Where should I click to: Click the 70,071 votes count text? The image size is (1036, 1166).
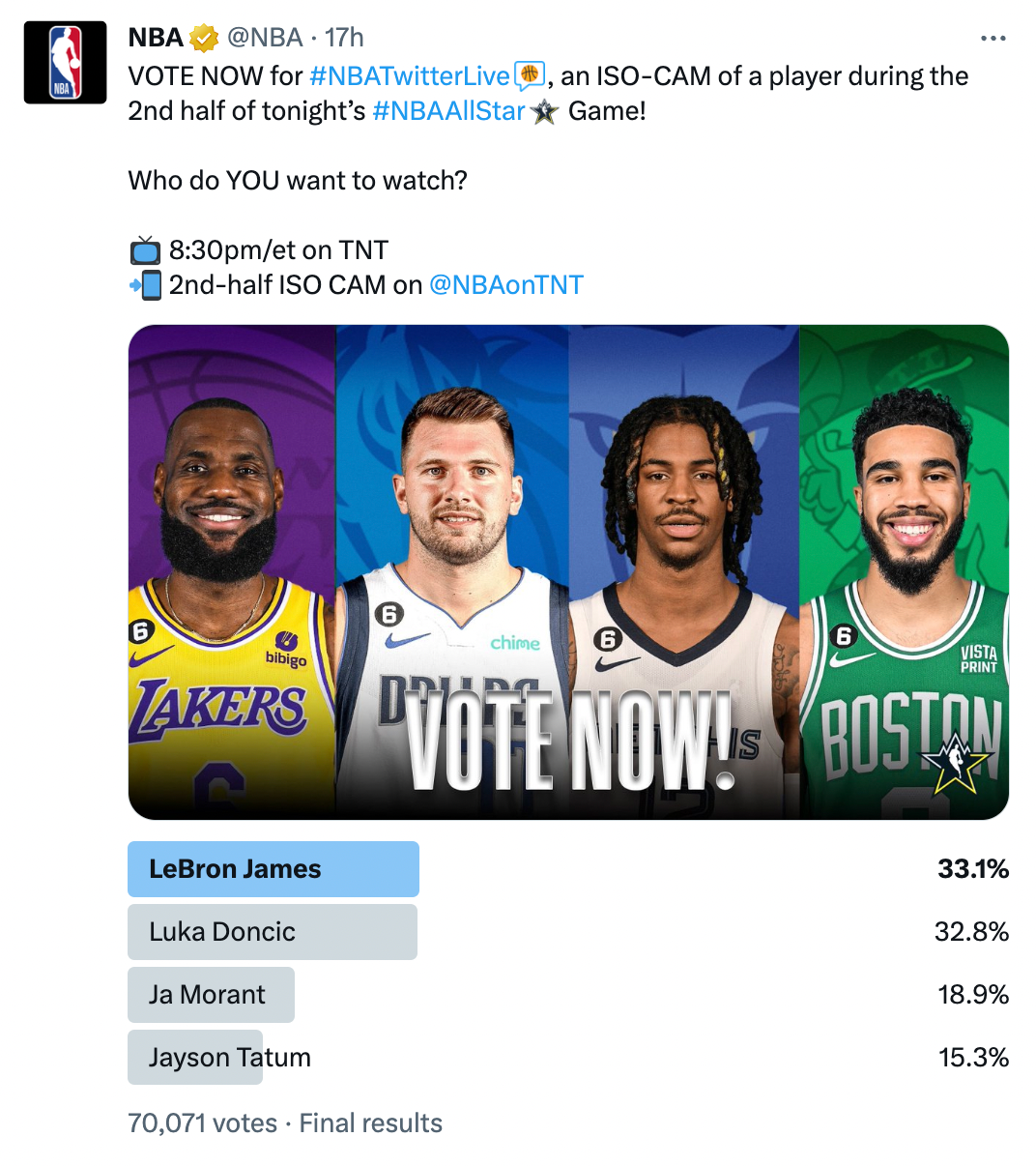[x=202, y=1123]
